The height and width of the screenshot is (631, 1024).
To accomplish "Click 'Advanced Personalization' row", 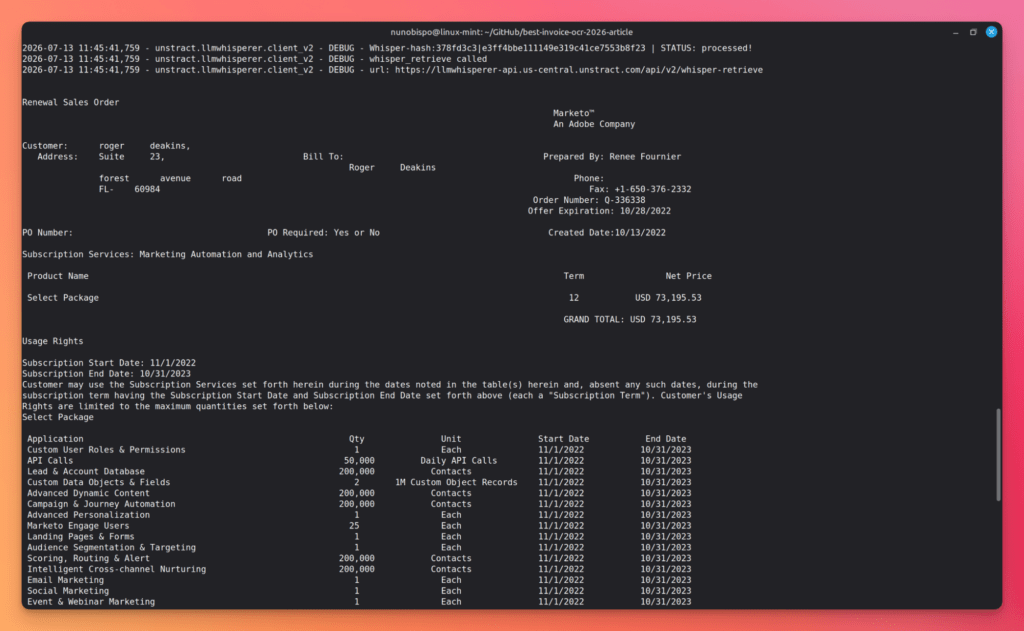I will pos(359,515).
